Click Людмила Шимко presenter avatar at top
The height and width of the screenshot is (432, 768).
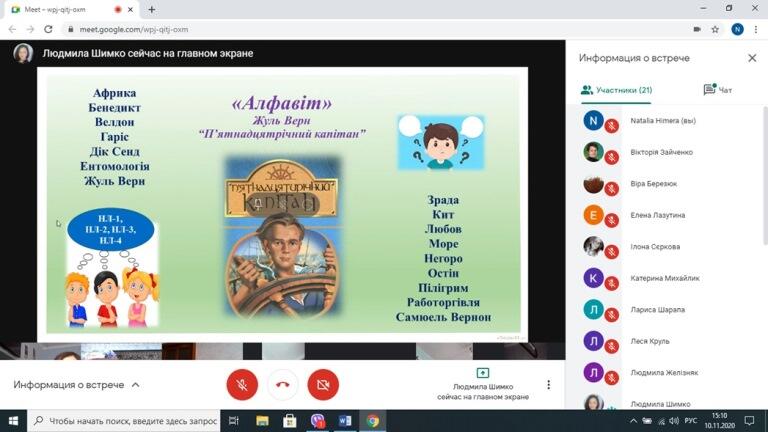click(23, 53)
